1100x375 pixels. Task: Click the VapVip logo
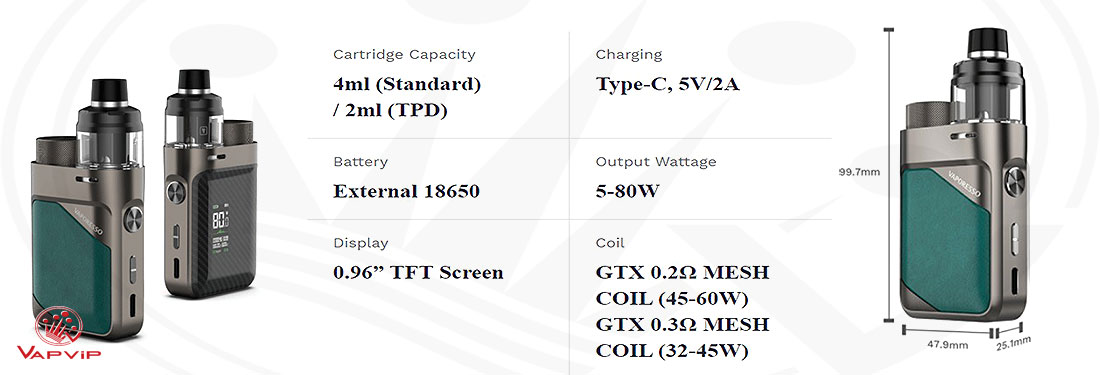pos(59,333)
